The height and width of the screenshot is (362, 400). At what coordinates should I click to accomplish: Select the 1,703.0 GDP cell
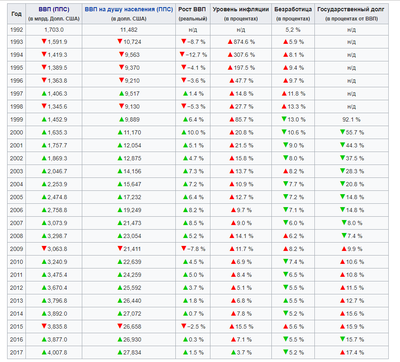coord(54,30)
